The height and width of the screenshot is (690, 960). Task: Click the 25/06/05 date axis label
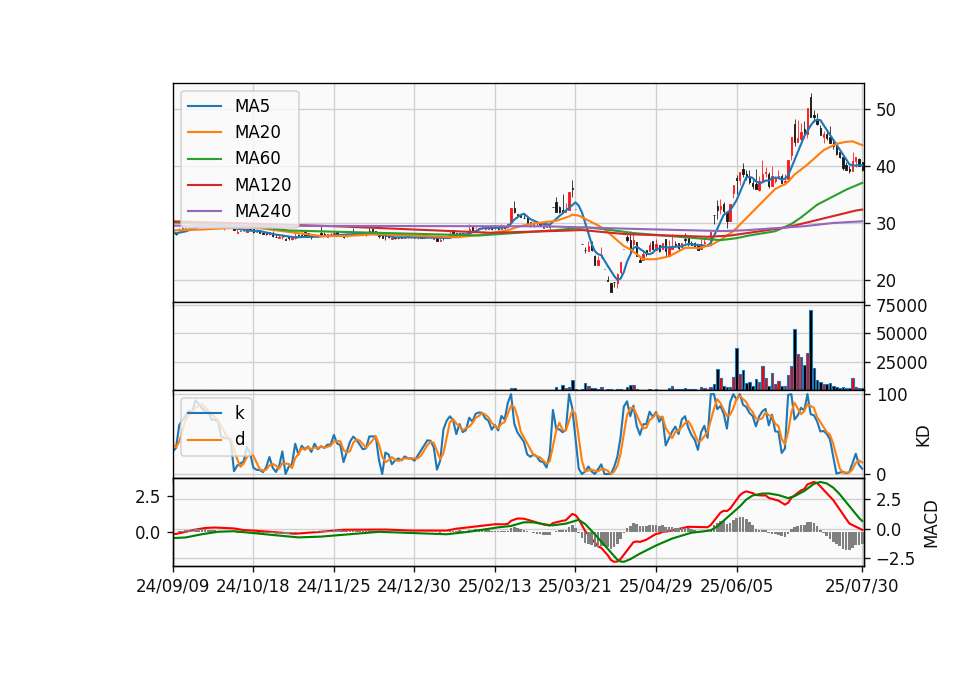[x=737, y=586]
